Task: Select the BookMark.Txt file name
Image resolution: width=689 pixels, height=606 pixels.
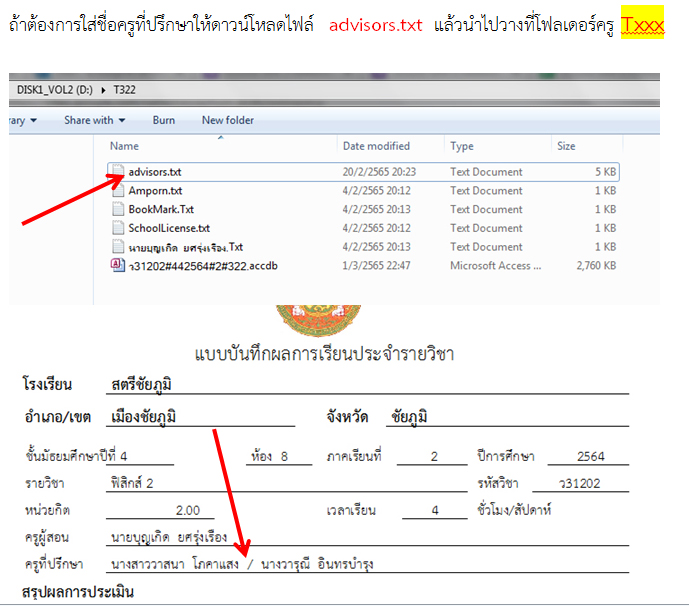Action: tap(161, 209)
